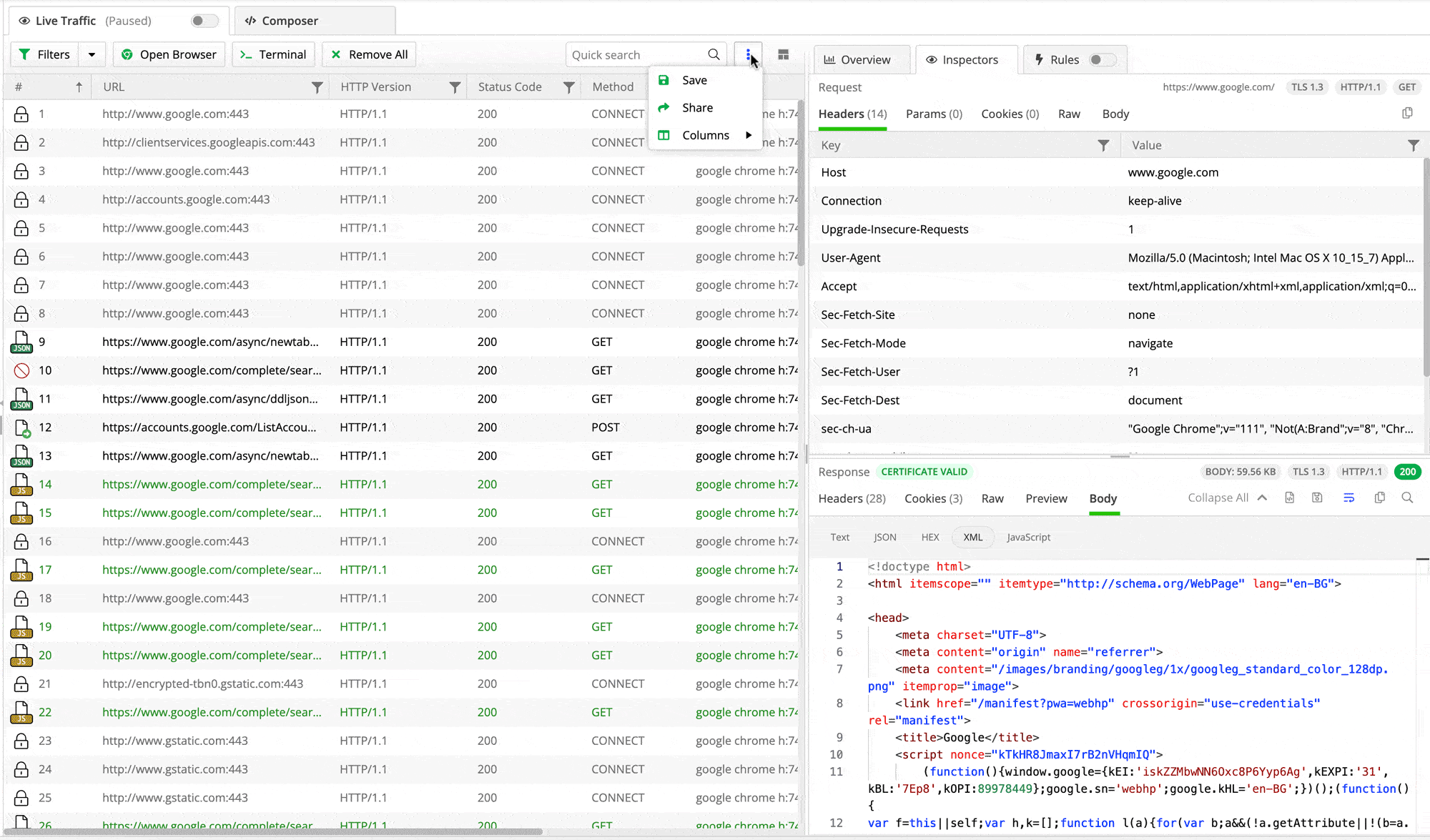This screenshot has width=1430, height=840.
Task: Open the Status Code column filter
Action: [x=569, y=87]
